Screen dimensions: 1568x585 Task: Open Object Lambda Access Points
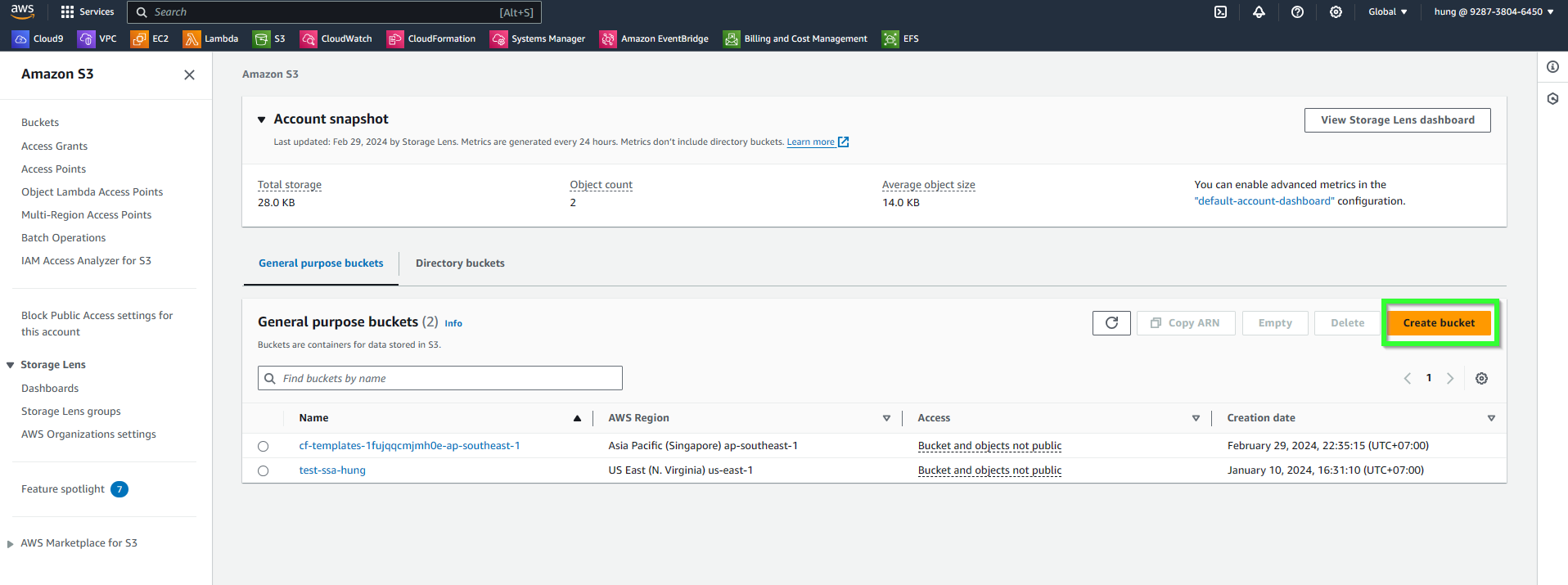coord(92,192)
